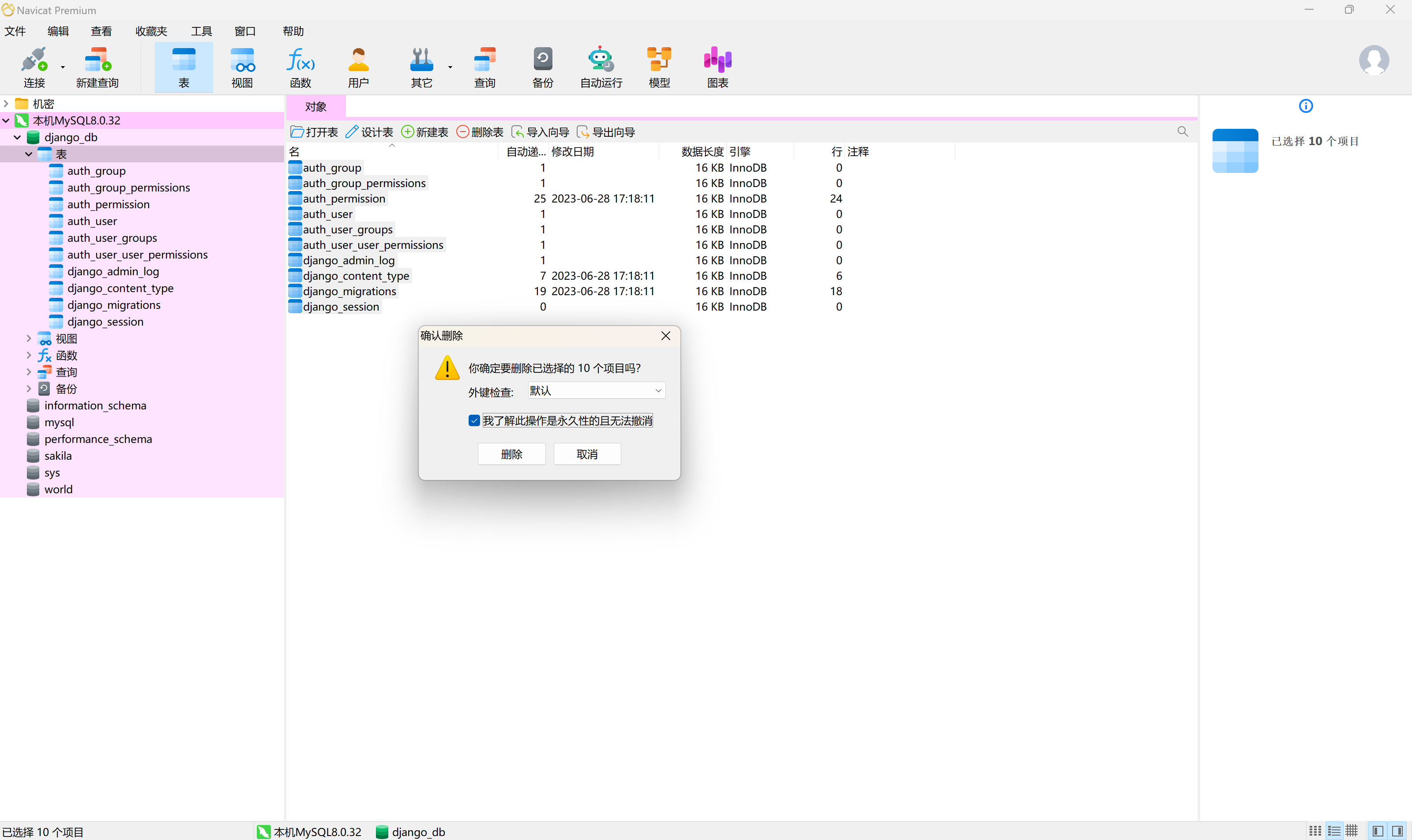
Task: Collapse the django_db database node
Action: [17, 138]
